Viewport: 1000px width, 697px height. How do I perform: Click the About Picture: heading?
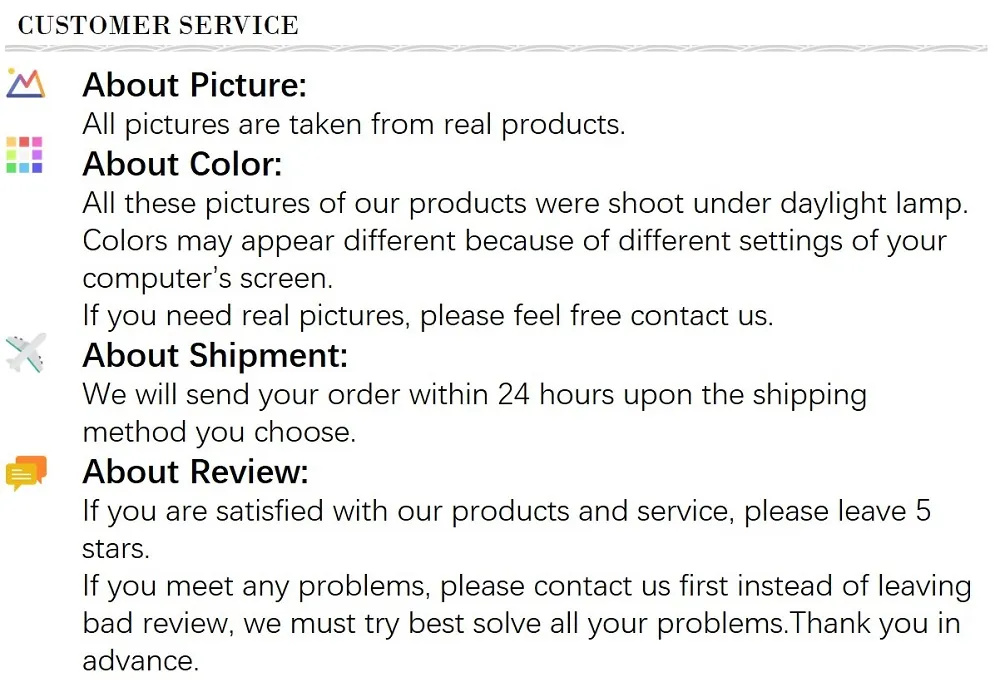pyautogui.click(x=195, y=85)
